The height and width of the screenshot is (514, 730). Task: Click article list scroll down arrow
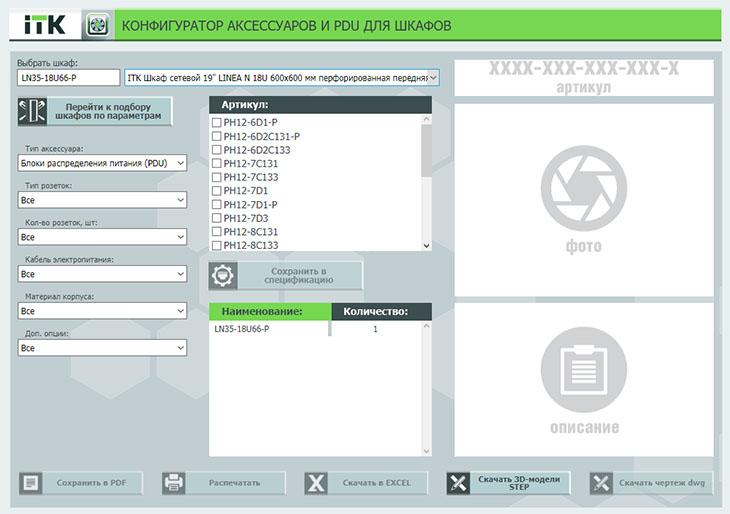tap(426, 246)
